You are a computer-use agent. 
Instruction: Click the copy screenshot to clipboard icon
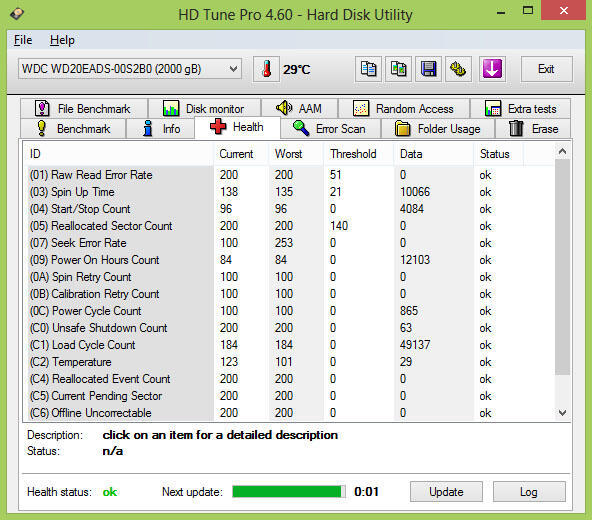pos(398,69)
